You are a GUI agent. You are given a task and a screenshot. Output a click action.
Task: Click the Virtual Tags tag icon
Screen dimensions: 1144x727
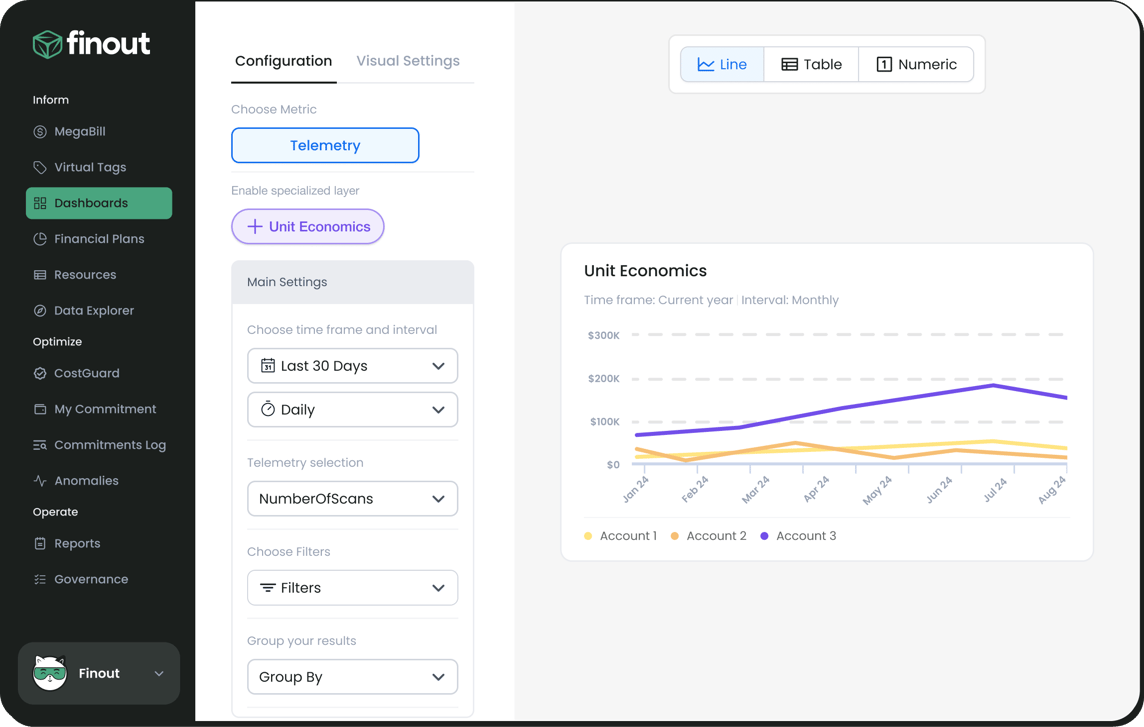(40, 168)
